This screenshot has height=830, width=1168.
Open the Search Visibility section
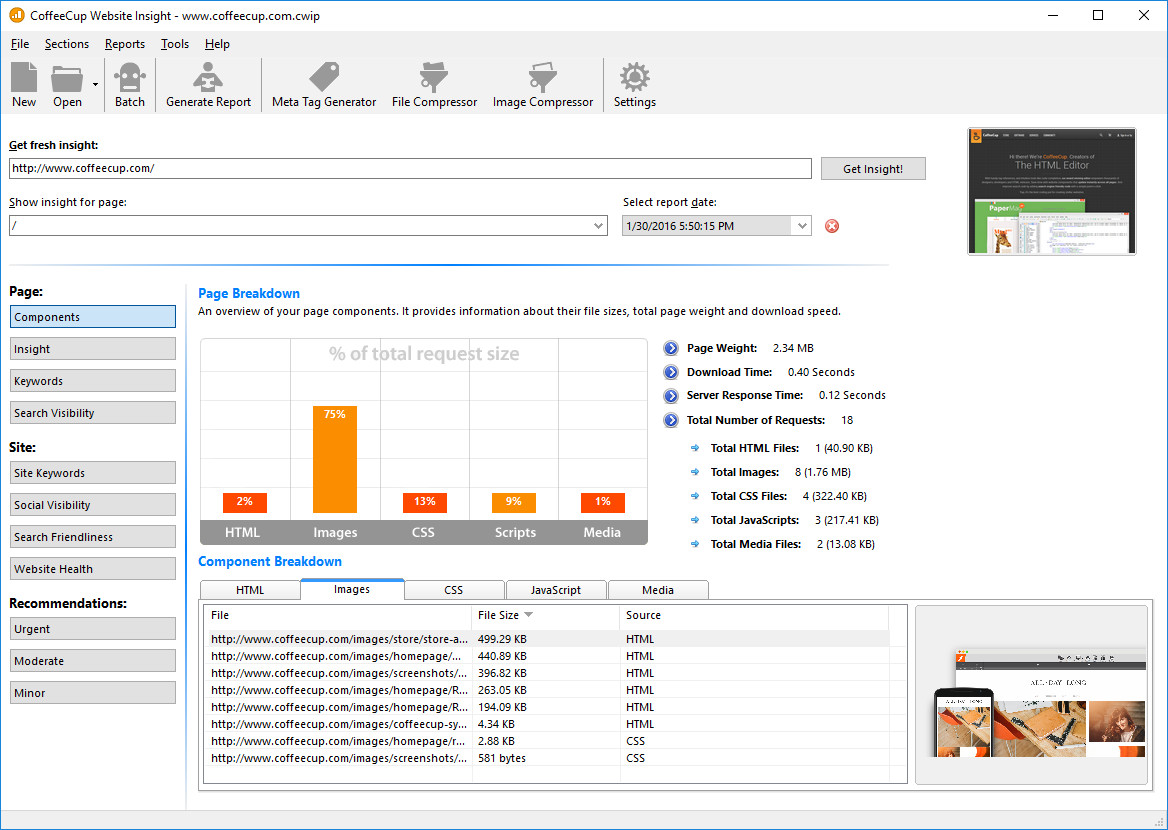pos(93,413)
